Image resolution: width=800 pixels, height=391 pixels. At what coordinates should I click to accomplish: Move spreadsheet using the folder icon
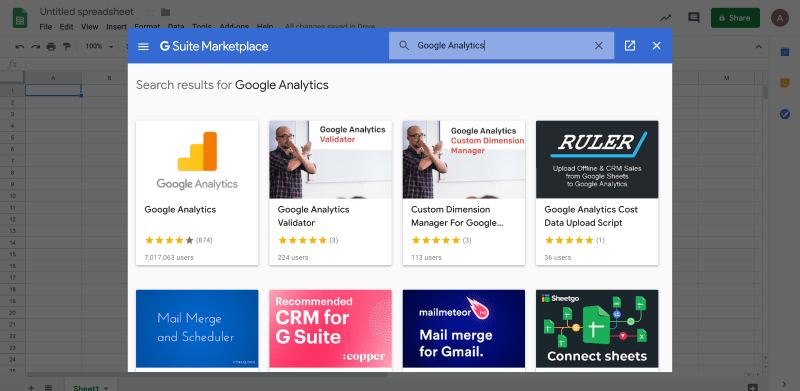(x=165, y=12)
